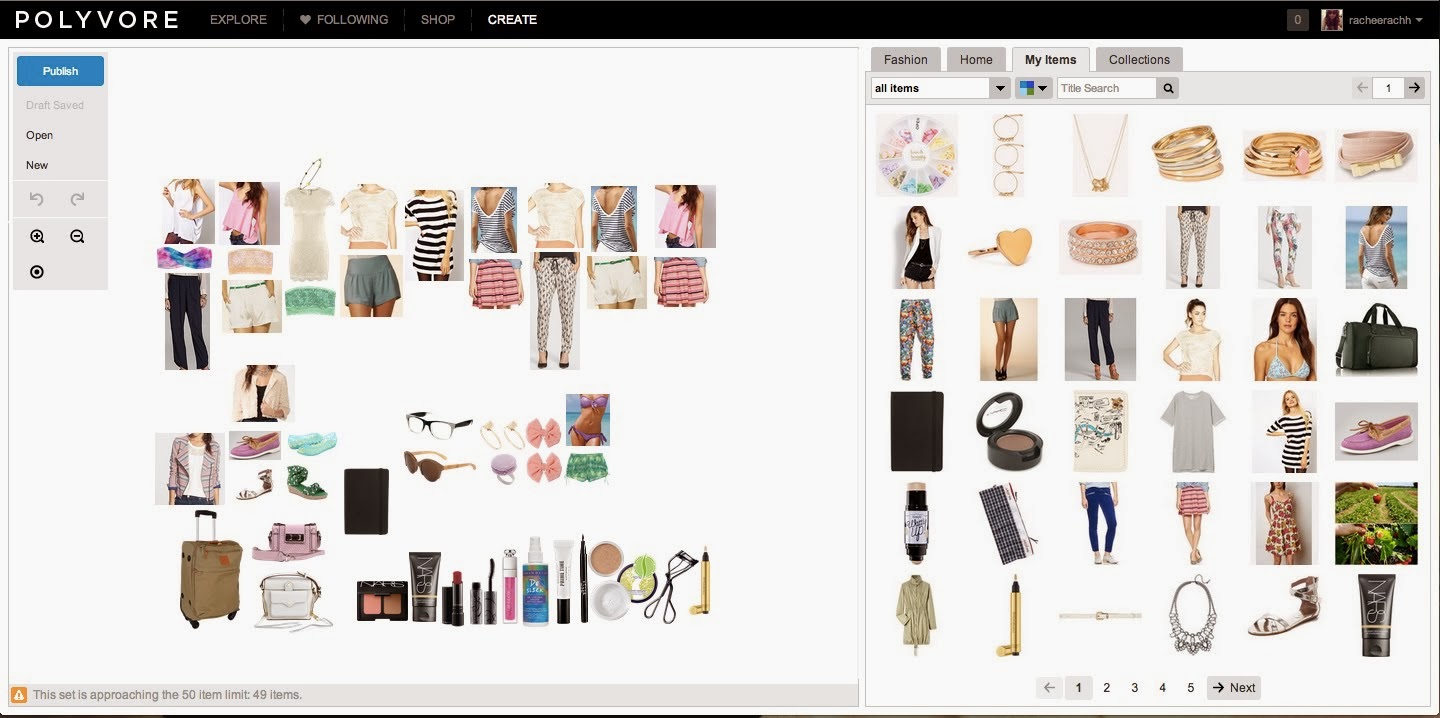1440x718 pixels.
Task: Select the crystal statement necklace item
Action: click(1193, 615)
